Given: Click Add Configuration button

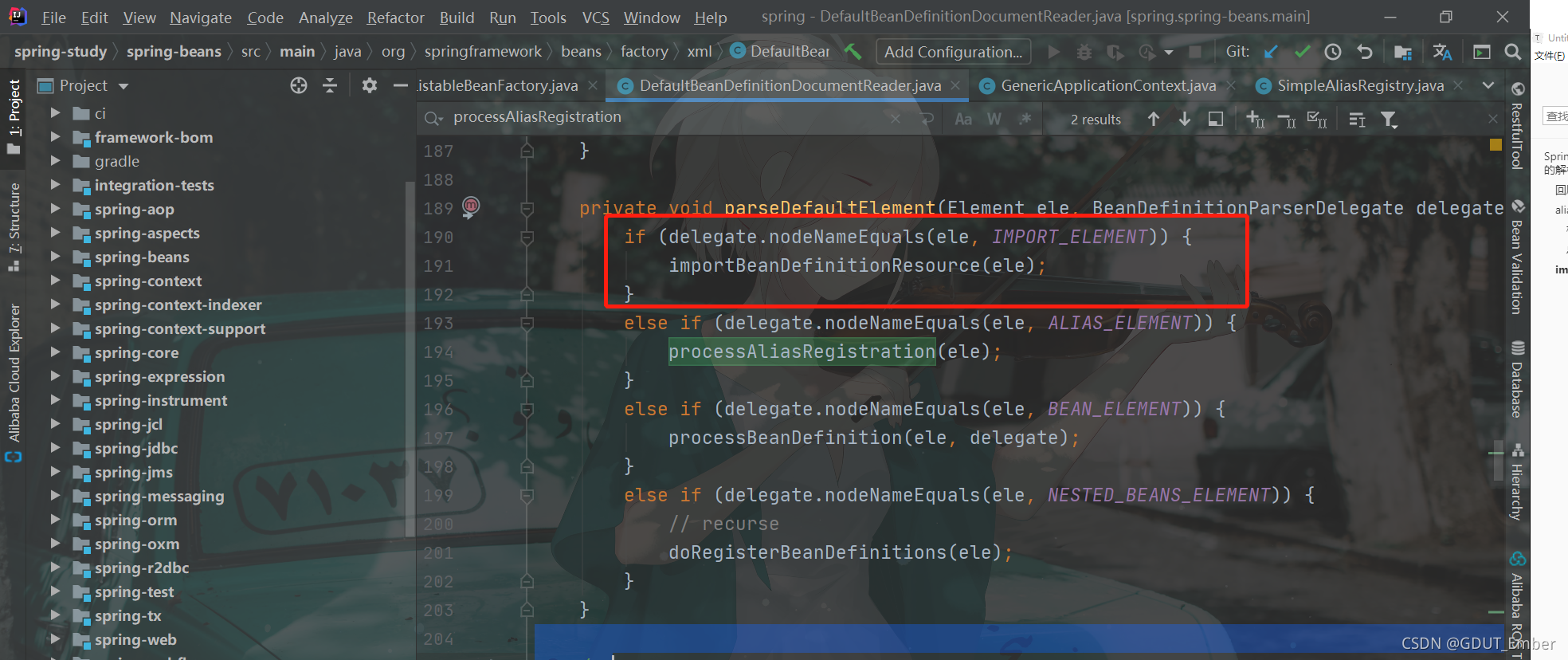Looking at the screenshot, I should [954, 52].
